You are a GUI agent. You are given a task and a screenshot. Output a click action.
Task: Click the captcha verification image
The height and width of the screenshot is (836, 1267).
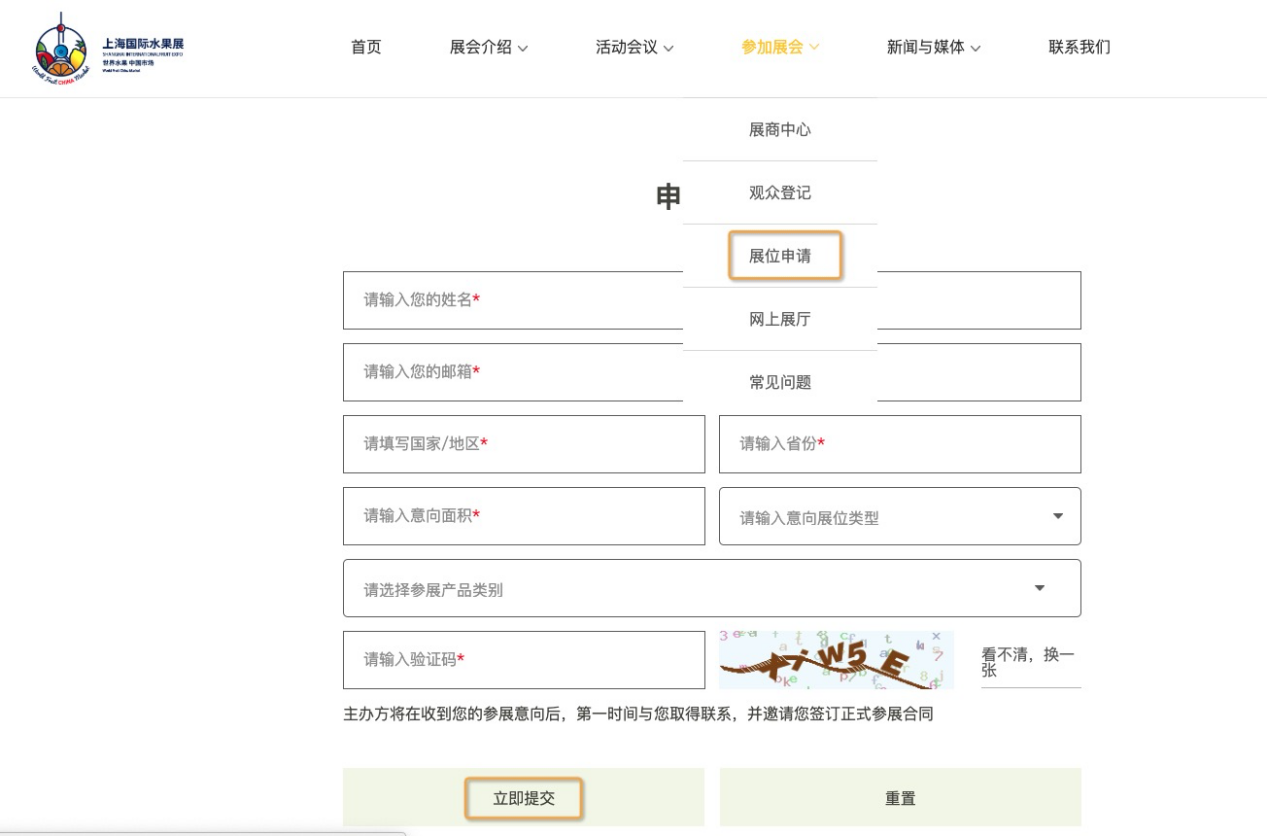[835, 660]
